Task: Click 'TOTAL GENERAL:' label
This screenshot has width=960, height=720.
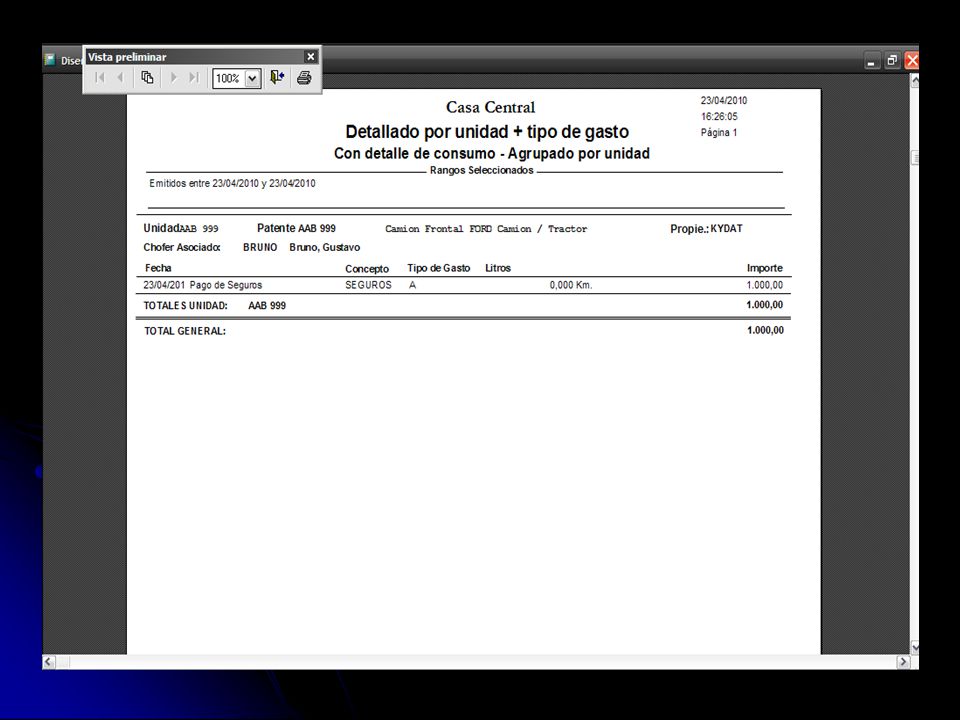Action: pos(185,331)
